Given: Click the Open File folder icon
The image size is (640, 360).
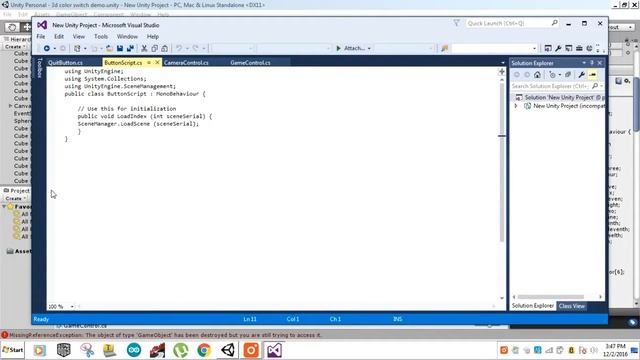Looking at the screenshot, I should click(109, 48).
